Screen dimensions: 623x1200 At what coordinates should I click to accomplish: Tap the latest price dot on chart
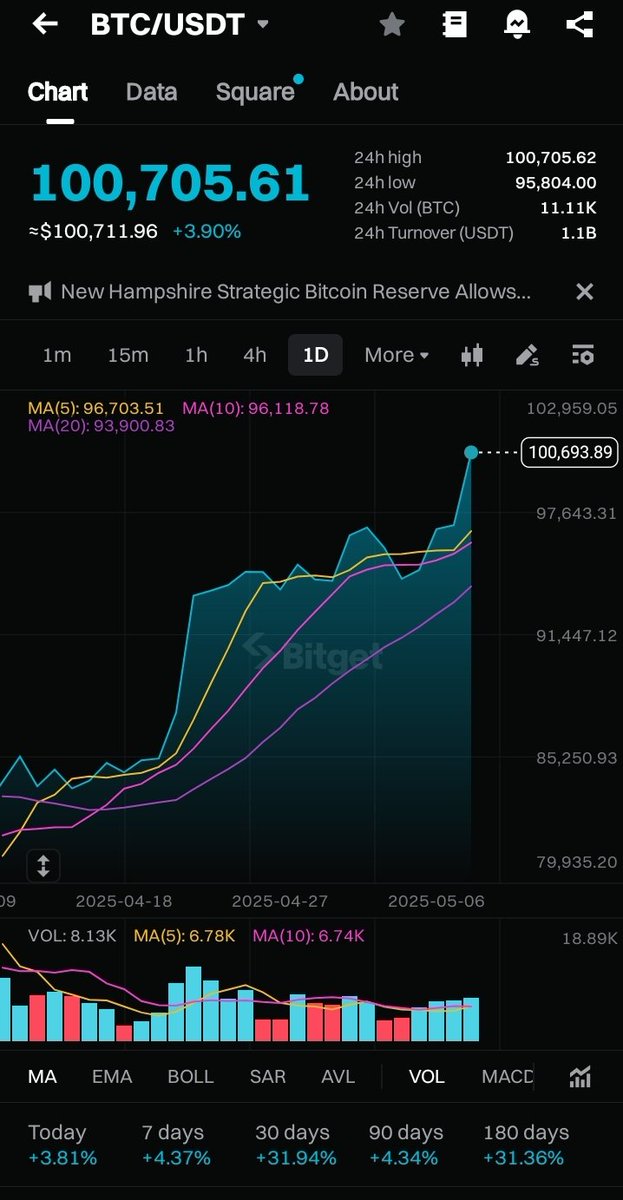pyautogui.click(x=471, y=453)
